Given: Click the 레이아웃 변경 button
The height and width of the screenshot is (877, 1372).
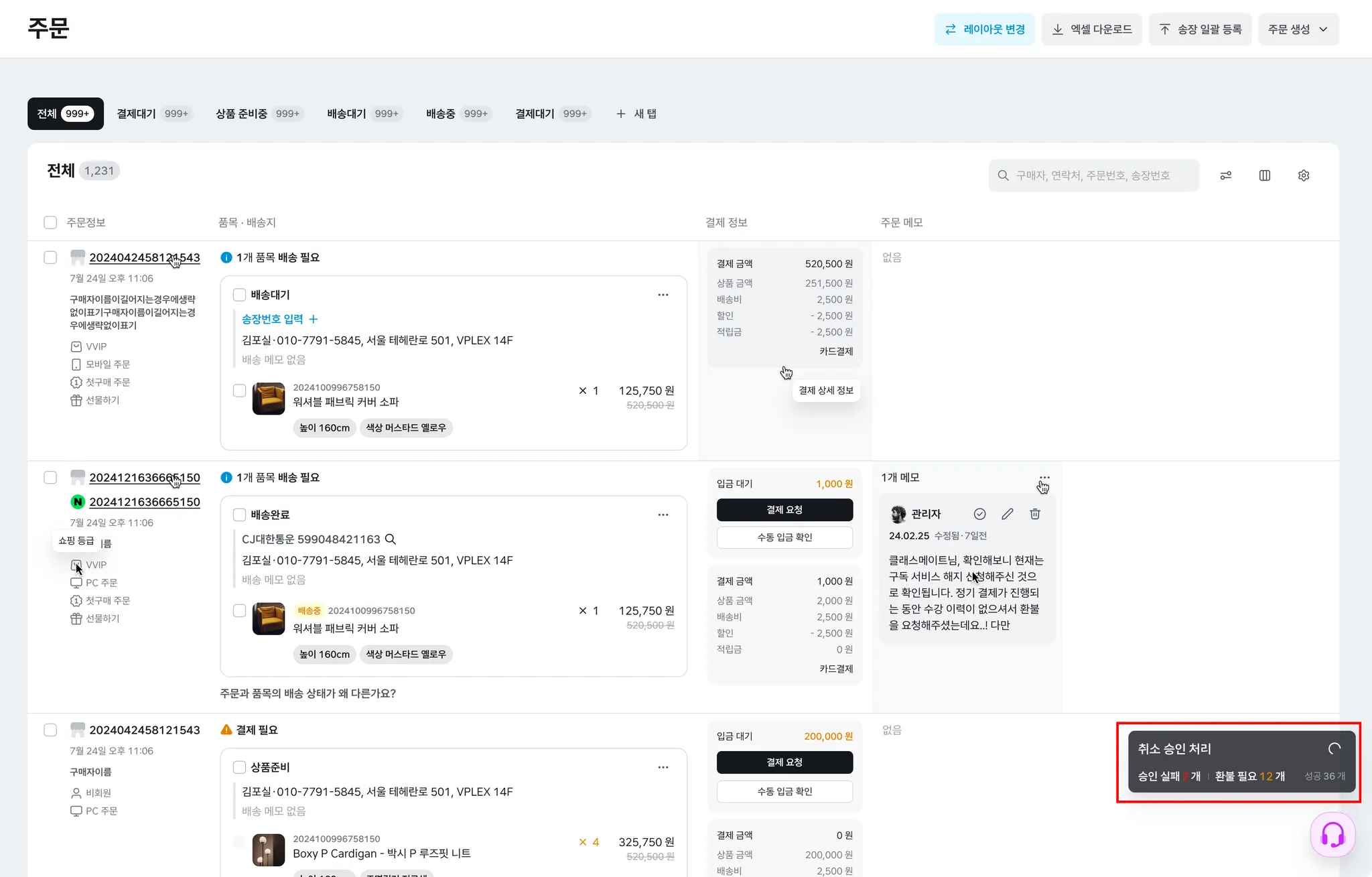Looking at the screenshot, I should 984,29.
